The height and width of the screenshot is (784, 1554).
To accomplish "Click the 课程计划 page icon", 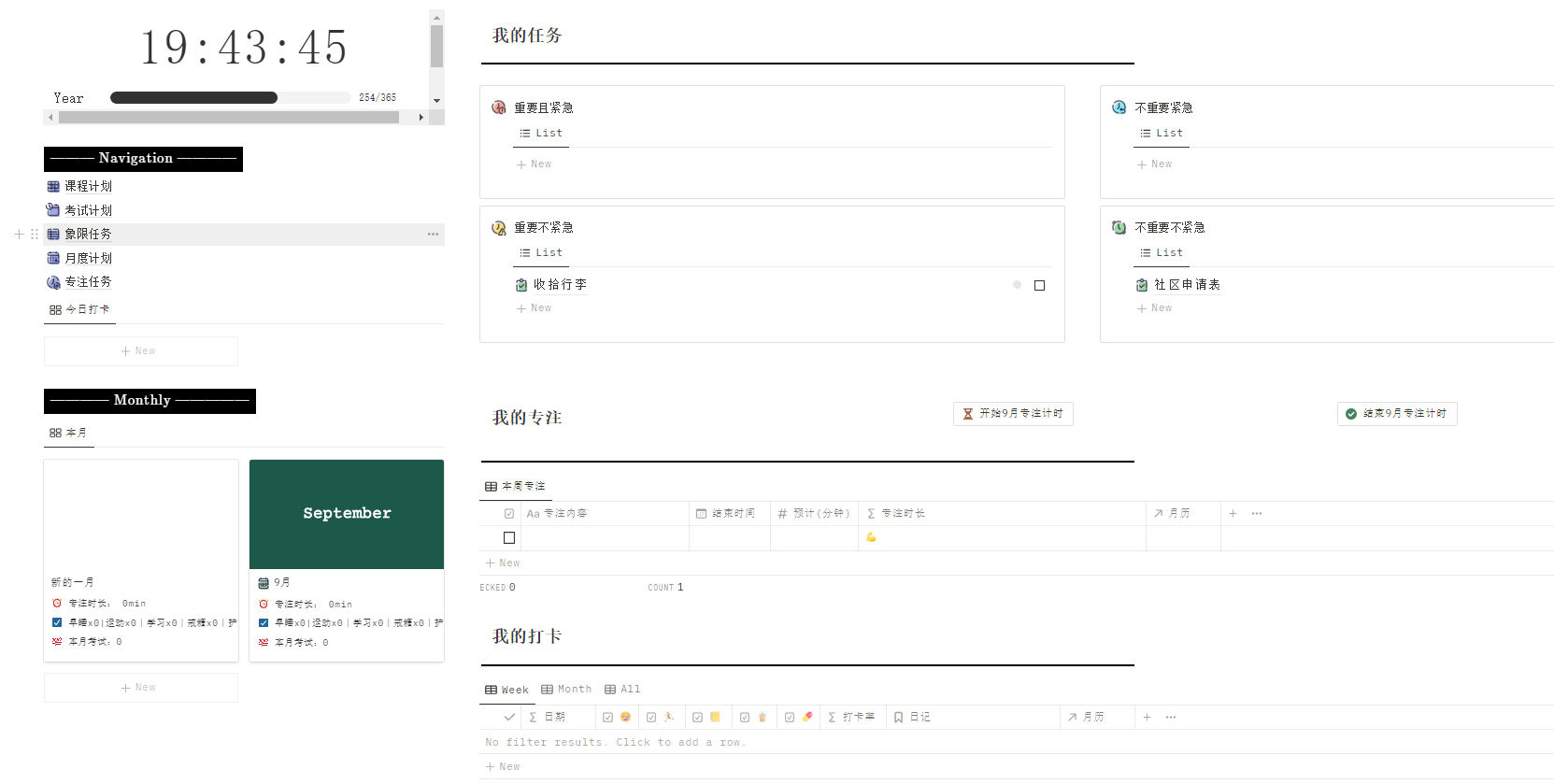I will click(x=53, y=186).
